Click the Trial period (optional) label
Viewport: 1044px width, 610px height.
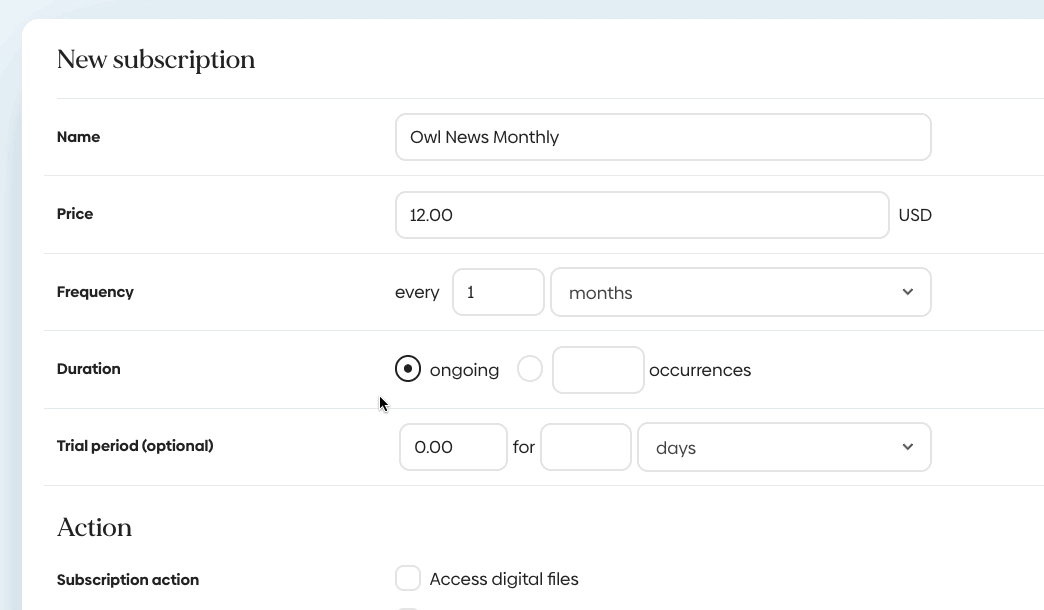tap(135, 446)
